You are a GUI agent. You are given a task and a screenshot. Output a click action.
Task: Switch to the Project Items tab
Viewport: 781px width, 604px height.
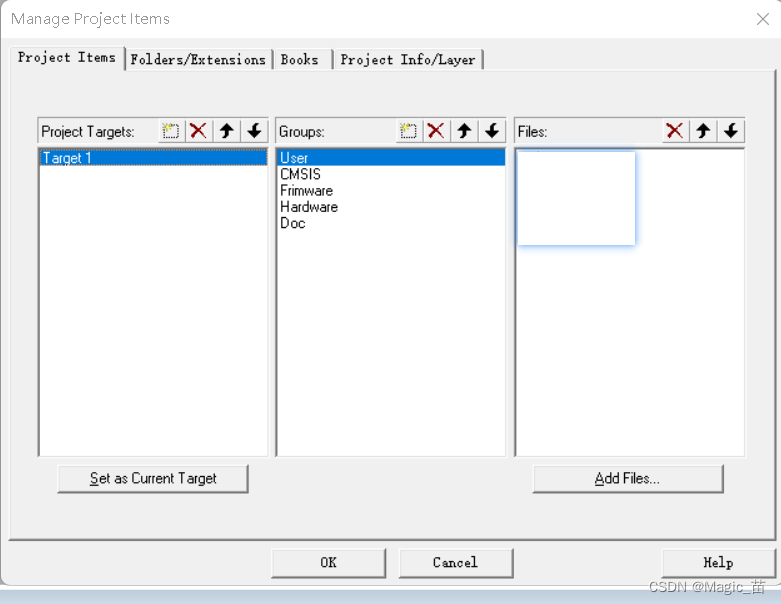point(67,58)
